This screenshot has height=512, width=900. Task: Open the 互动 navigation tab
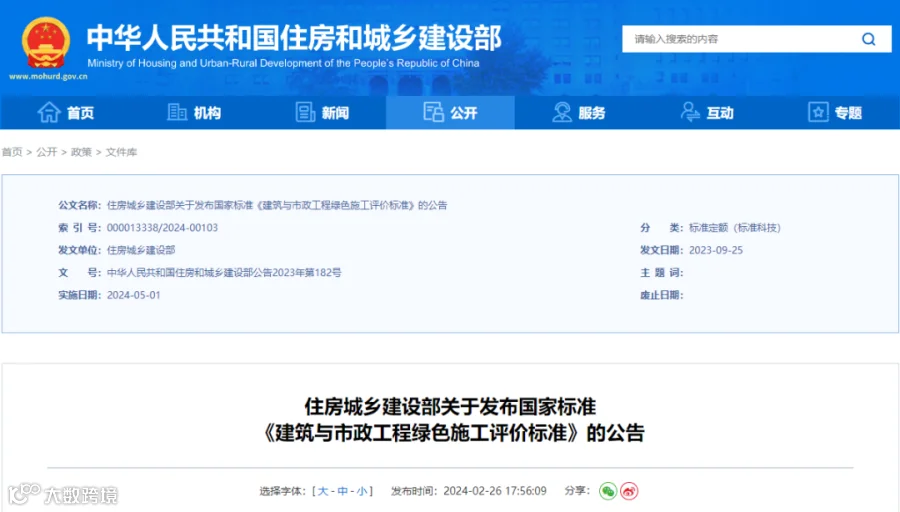click(707, 113)
